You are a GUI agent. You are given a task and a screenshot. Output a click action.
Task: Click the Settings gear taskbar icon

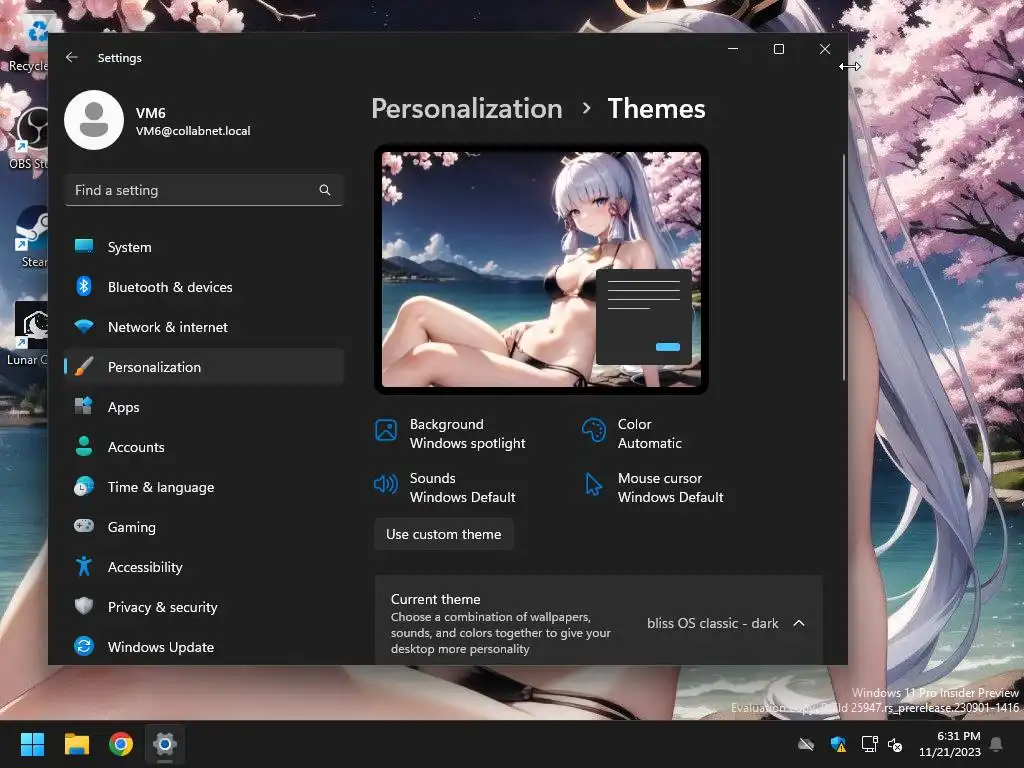pyautogui.click(x=165, y=744)
